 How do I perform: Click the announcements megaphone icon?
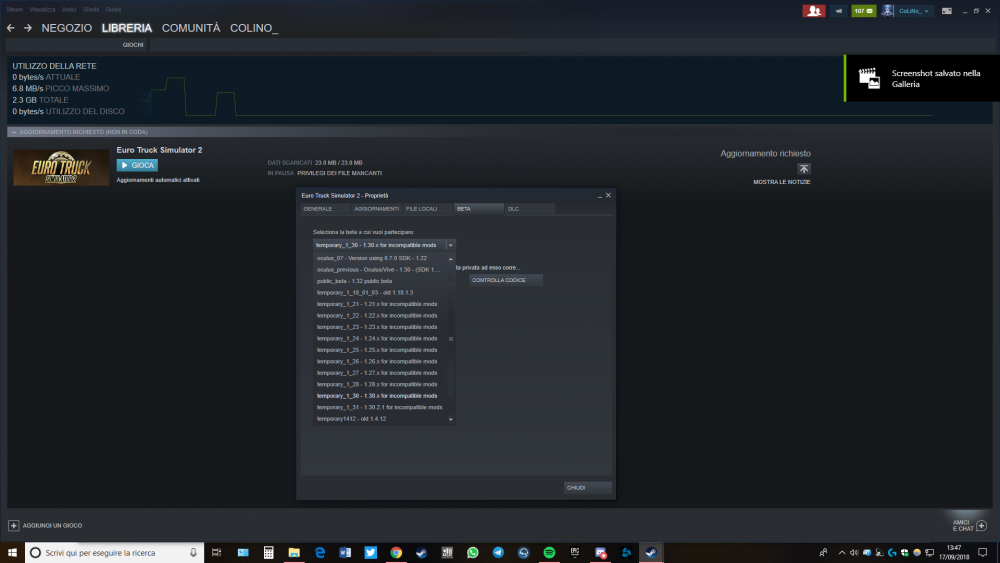(x=839, y=11)
